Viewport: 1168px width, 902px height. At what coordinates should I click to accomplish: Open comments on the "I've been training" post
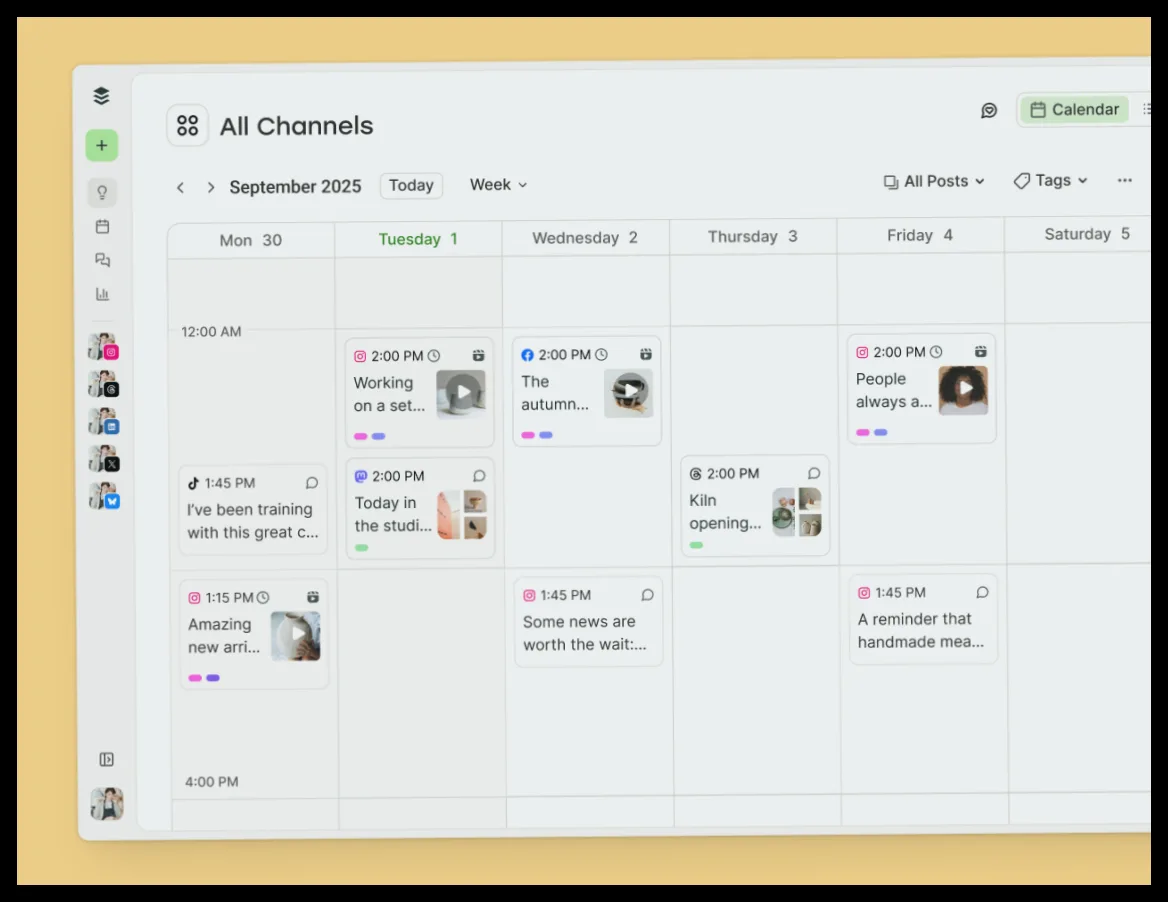(x=312, y=483)
